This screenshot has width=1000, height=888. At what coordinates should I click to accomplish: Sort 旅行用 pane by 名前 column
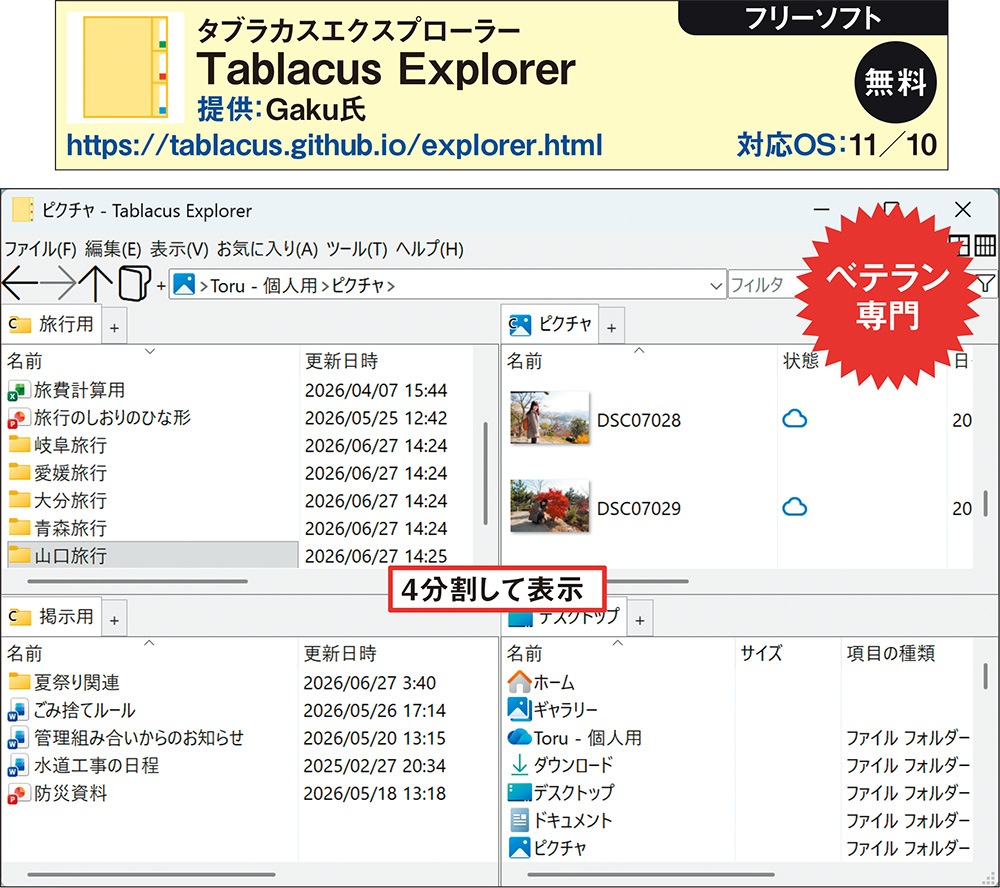pos(151,361)
